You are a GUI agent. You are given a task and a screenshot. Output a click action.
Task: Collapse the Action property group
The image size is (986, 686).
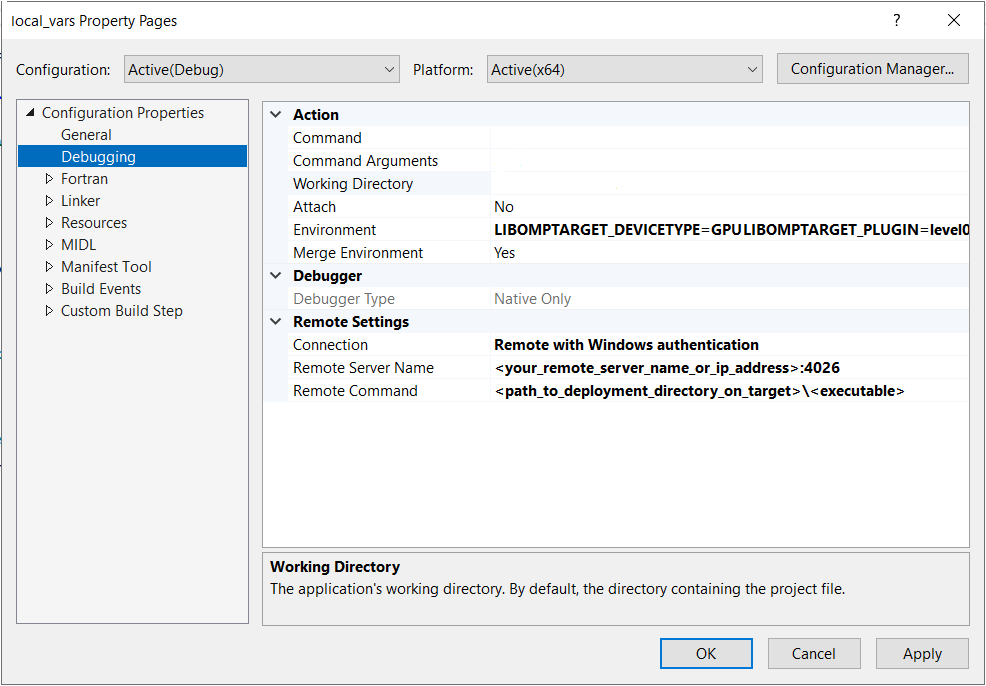(x=275, y=114)
